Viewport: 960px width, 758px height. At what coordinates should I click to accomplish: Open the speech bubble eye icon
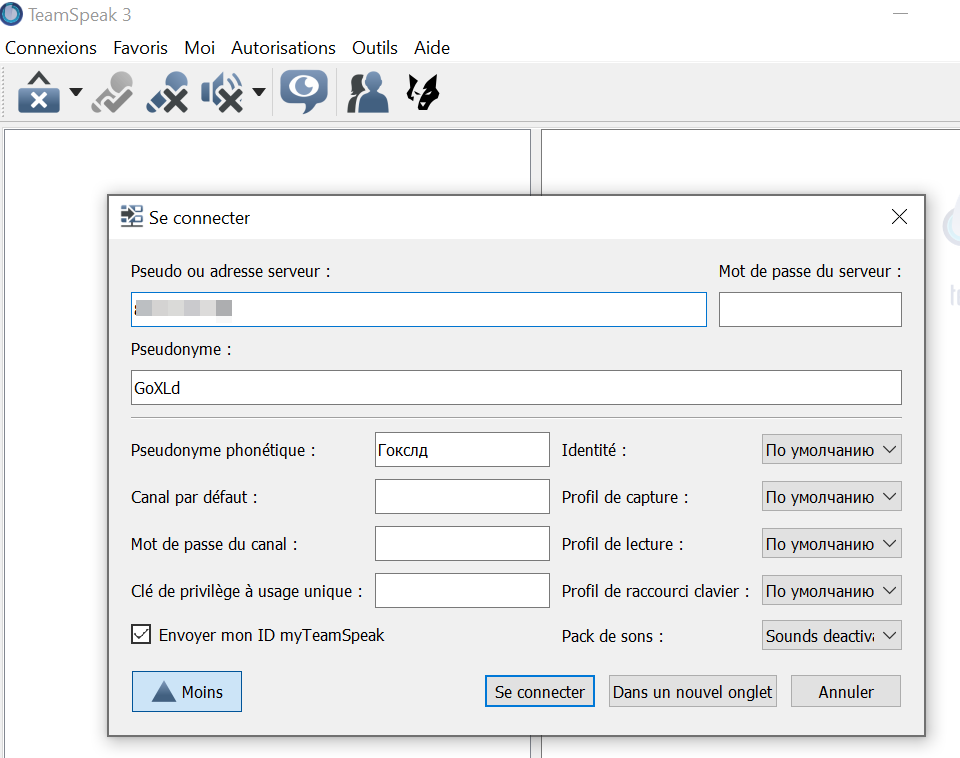pos(303,92)
